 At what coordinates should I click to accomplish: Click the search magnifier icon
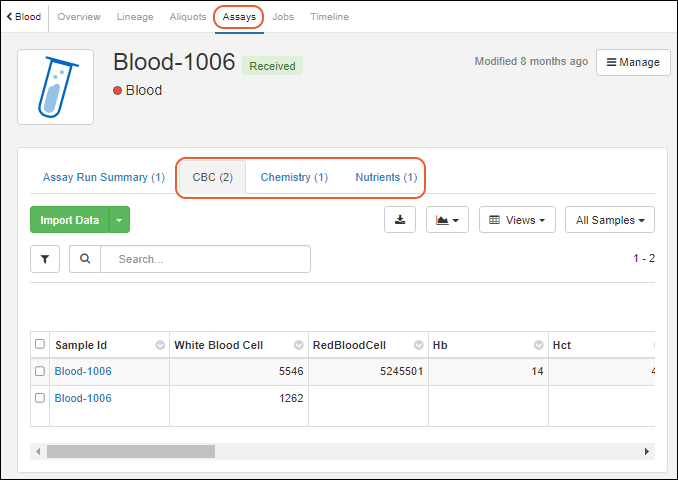click(x=85, y=259)
